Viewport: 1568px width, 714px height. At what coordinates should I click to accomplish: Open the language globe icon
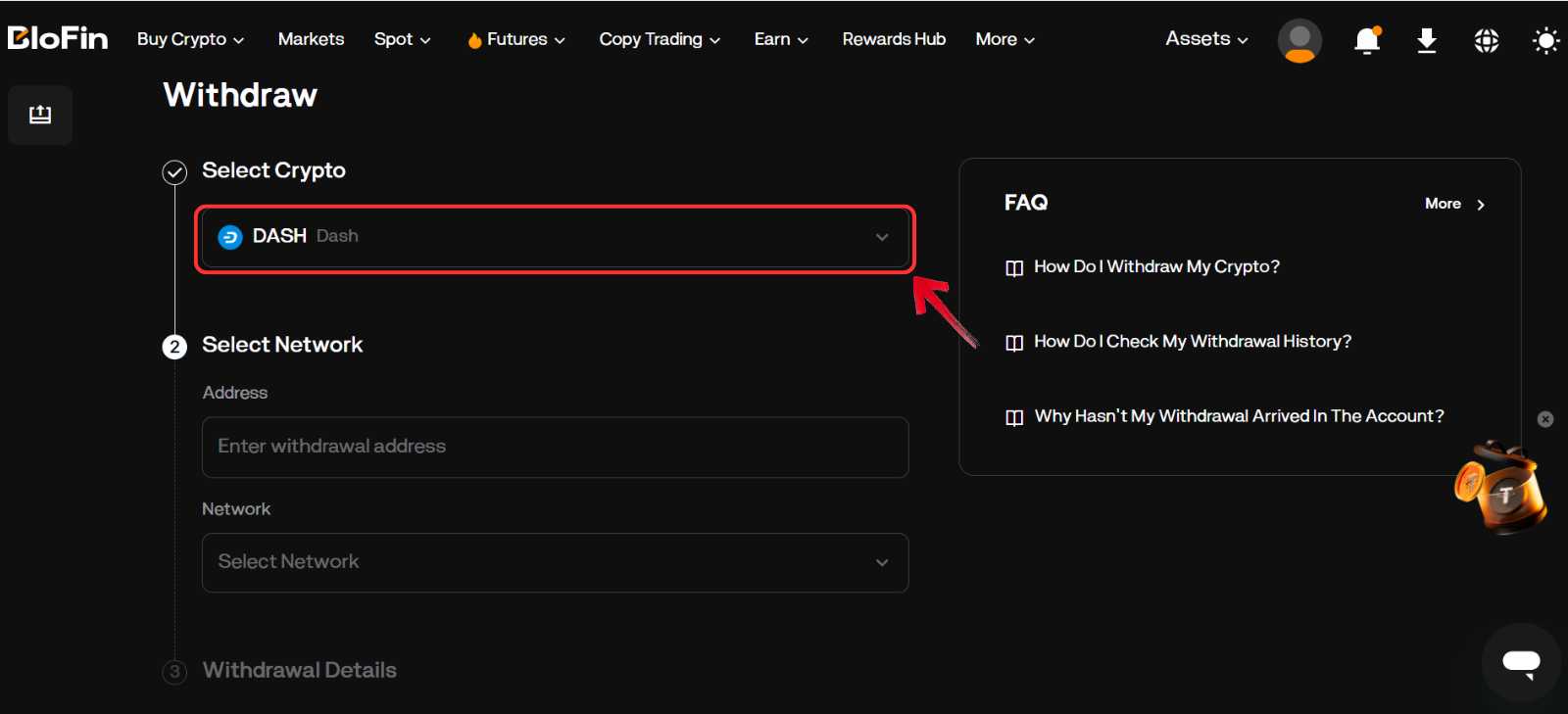[1486, 40]
